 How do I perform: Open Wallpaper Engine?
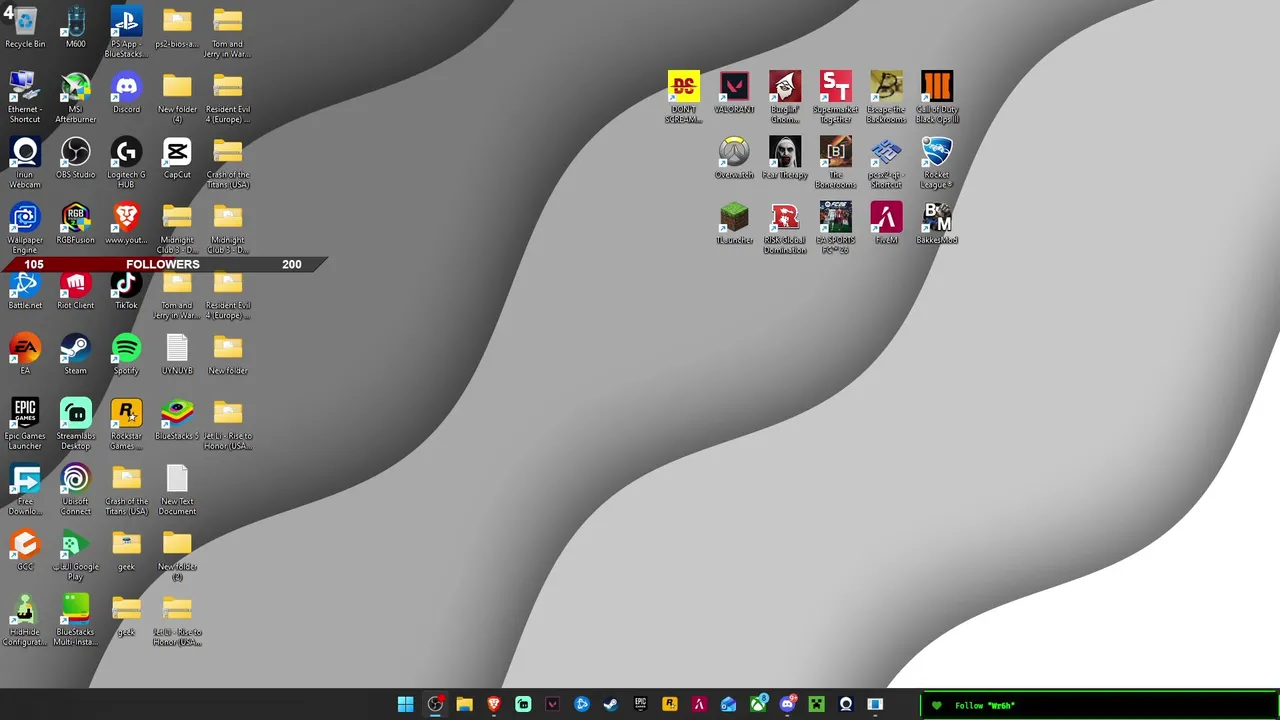(x=25, y=228)
